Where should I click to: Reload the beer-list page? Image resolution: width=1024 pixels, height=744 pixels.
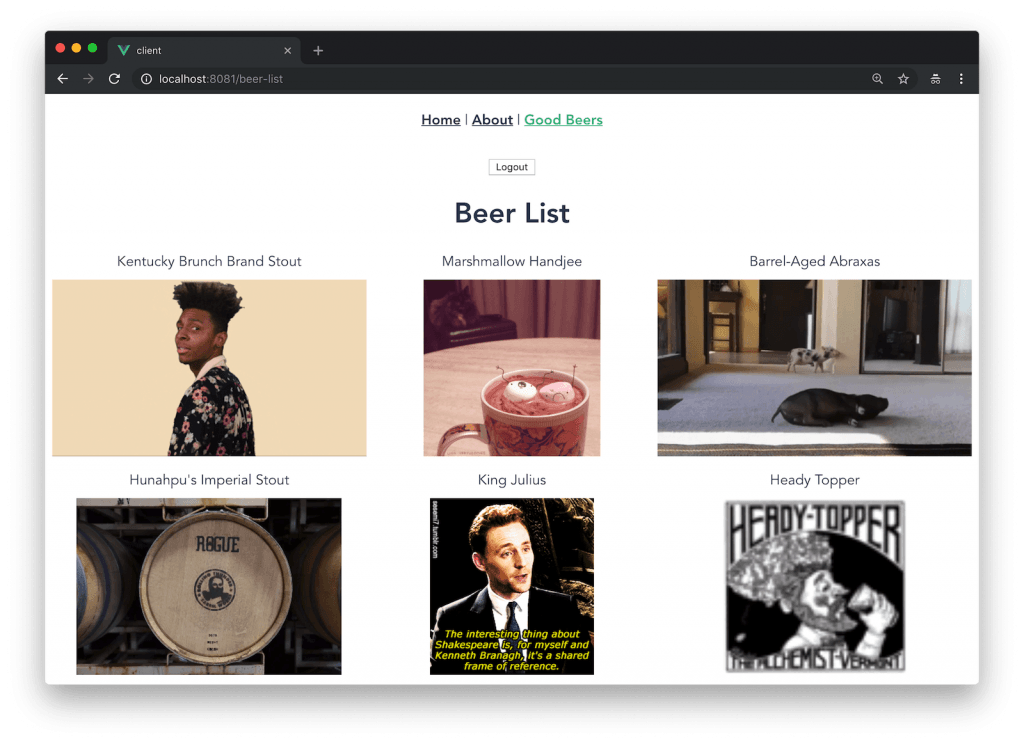(x=114, y=79)
